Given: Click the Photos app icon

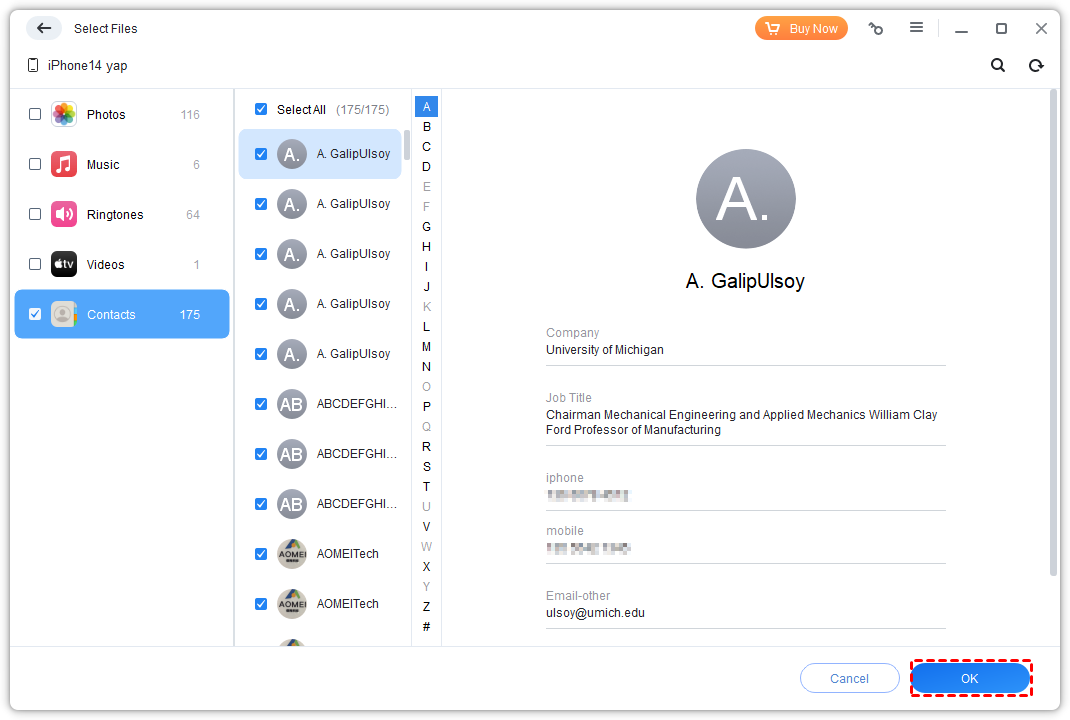Looking at the screenshot, I should tap(64, 114).
